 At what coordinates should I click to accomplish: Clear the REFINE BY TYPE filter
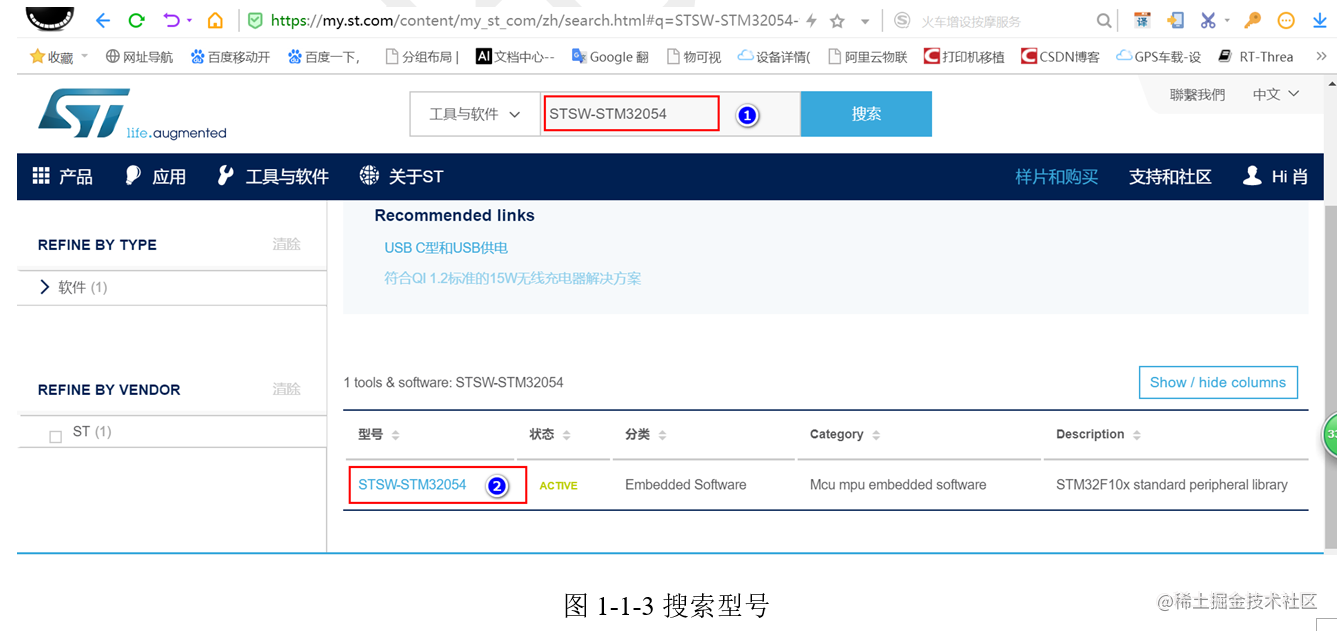pos(286,244)
